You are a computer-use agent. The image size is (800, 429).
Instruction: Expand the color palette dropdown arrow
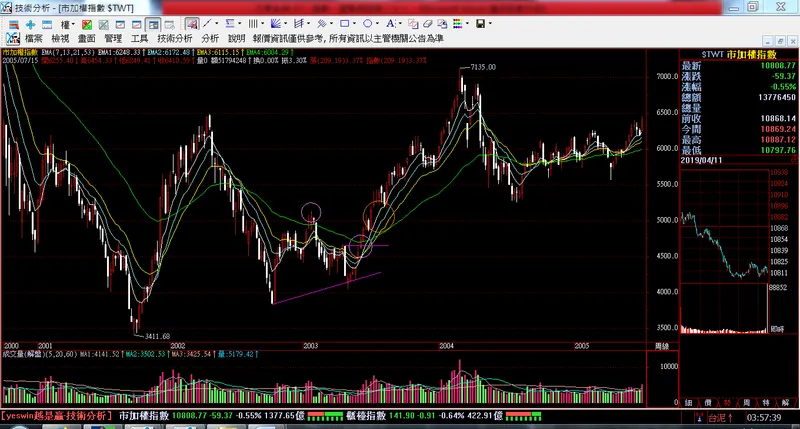[467, 23]
